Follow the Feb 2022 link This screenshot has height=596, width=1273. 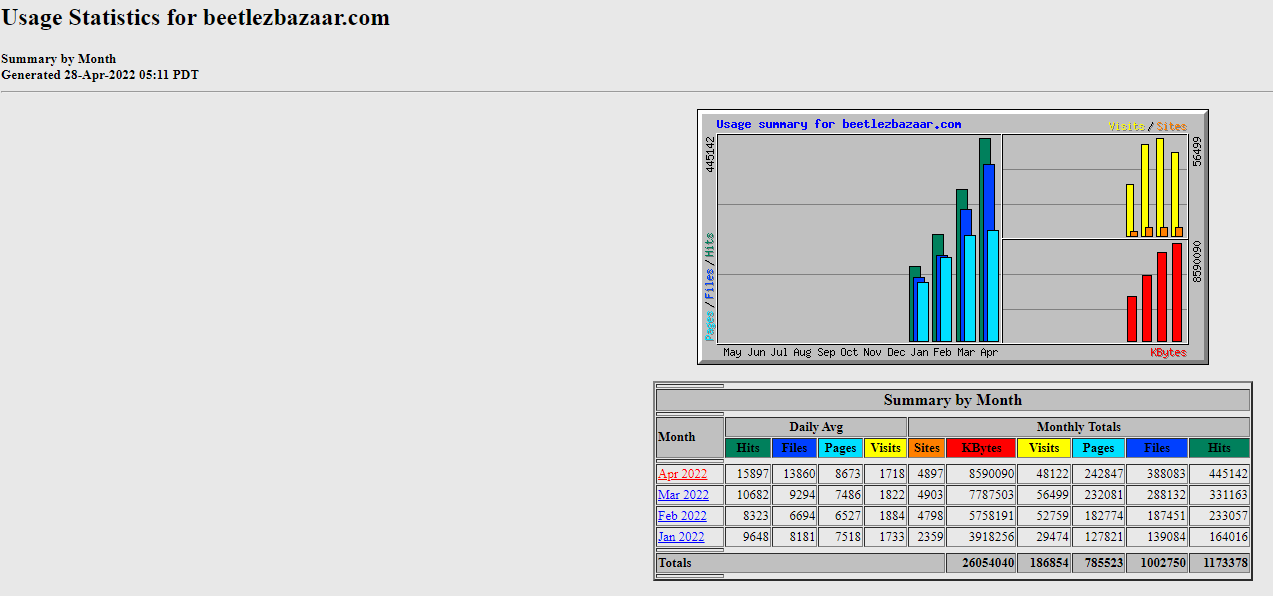pos(682,516)
